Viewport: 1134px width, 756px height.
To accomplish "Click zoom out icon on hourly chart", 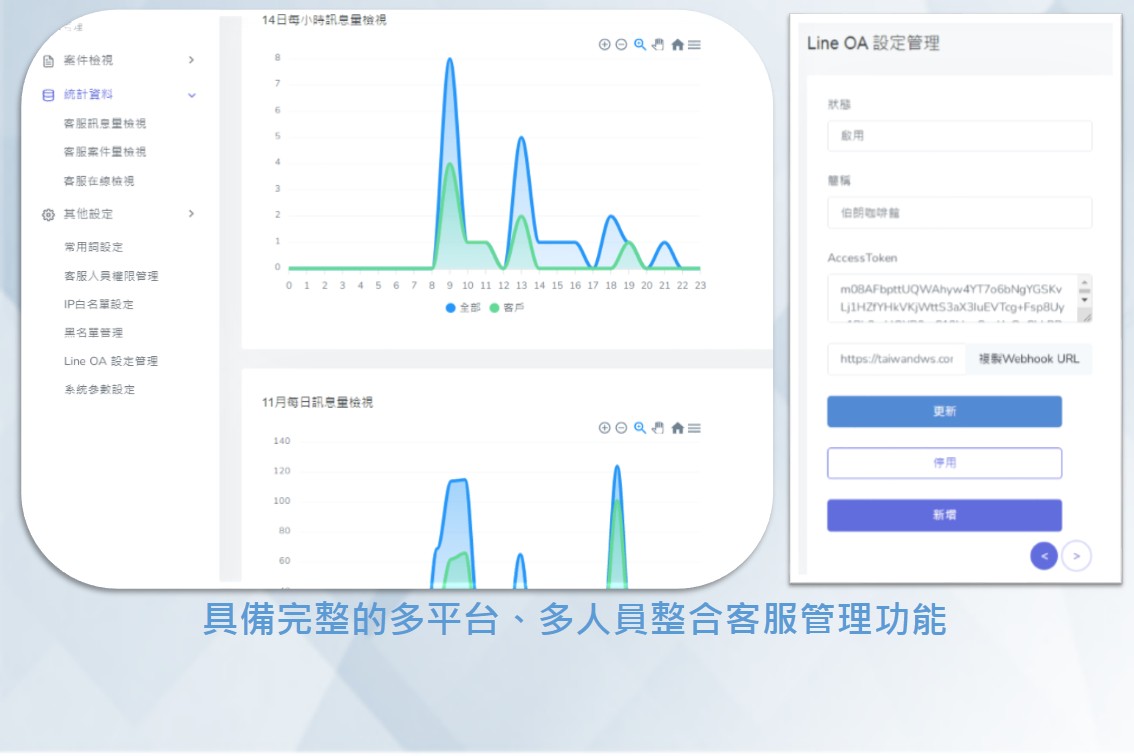I will pyautogui.click(x=621, y=44).
